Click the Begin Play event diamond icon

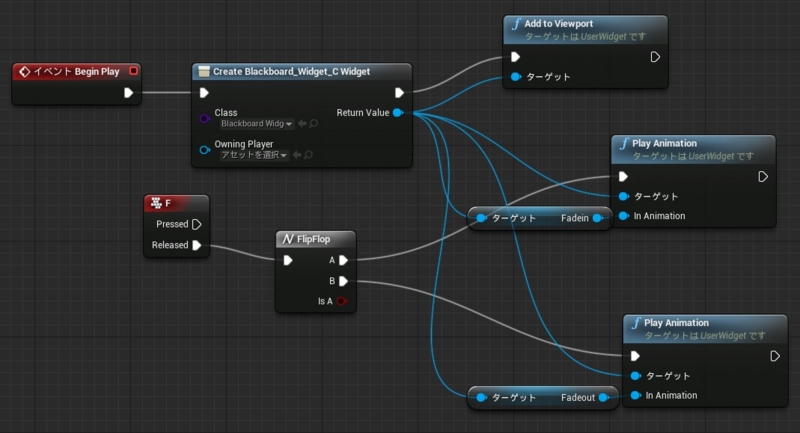[24, 72]
